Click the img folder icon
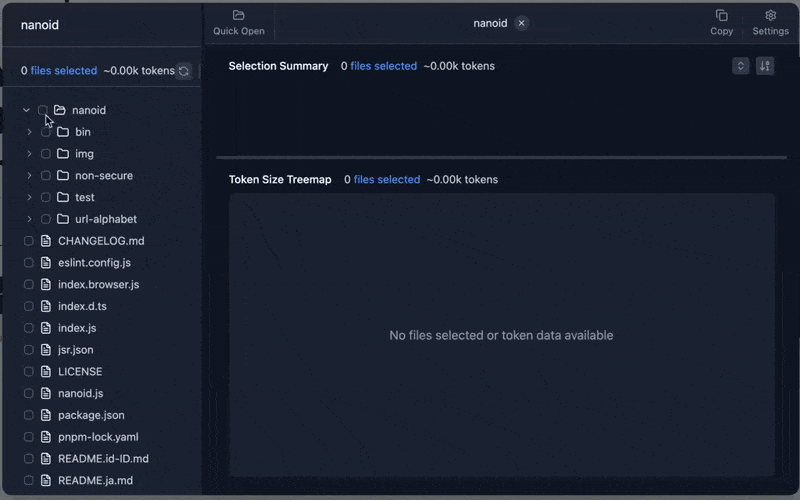Screen dimensions: 800x500 pyautogui.click(x=63, y=154)
